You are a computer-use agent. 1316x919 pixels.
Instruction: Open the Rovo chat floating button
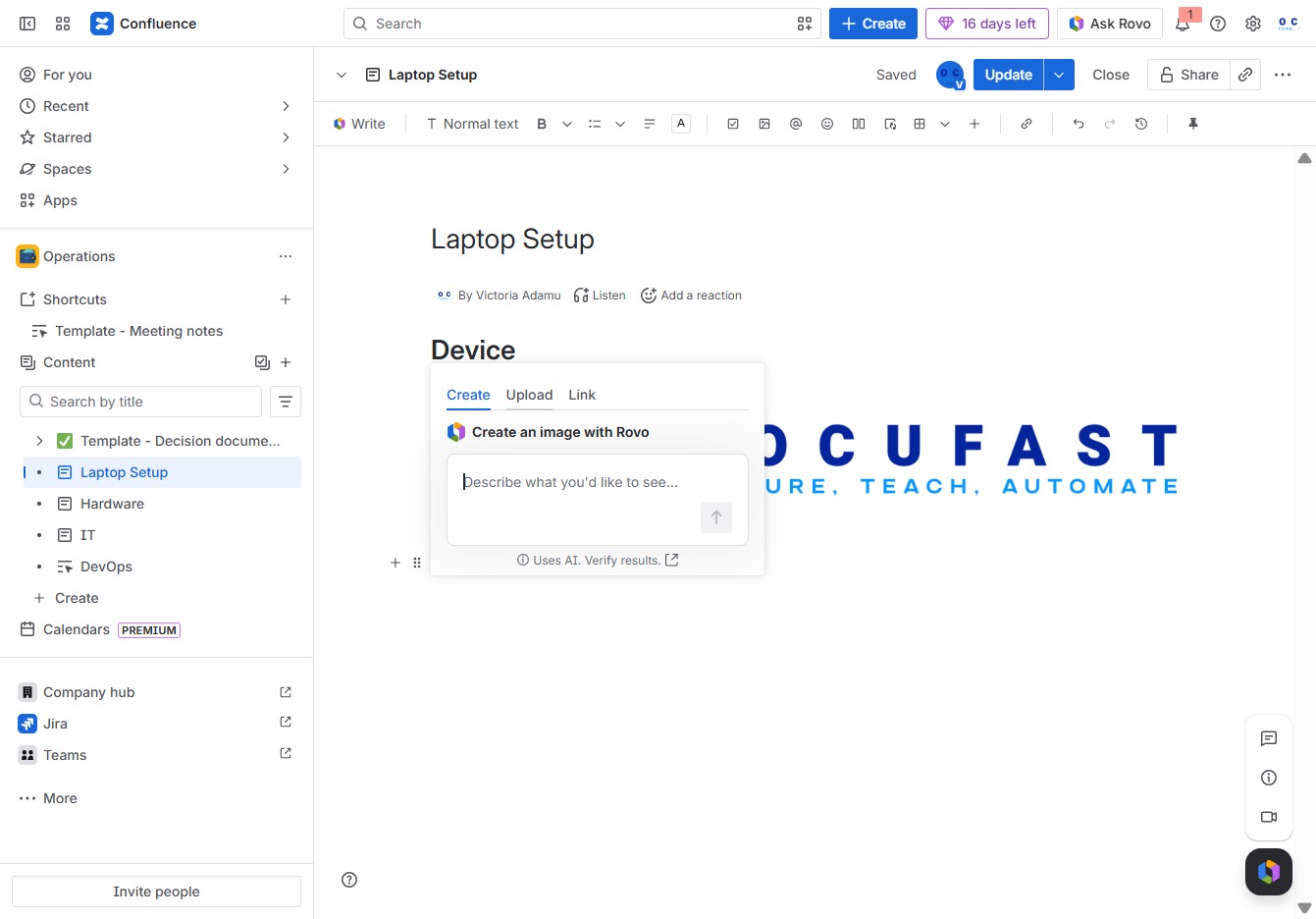click(x=1269, y=872)
